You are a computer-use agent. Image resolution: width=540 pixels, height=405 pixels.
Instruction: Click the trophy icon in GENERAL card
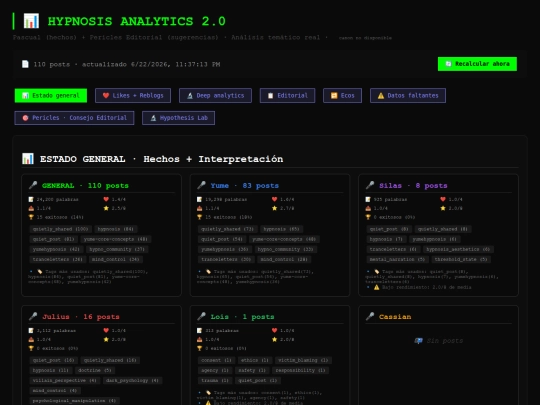31,217
